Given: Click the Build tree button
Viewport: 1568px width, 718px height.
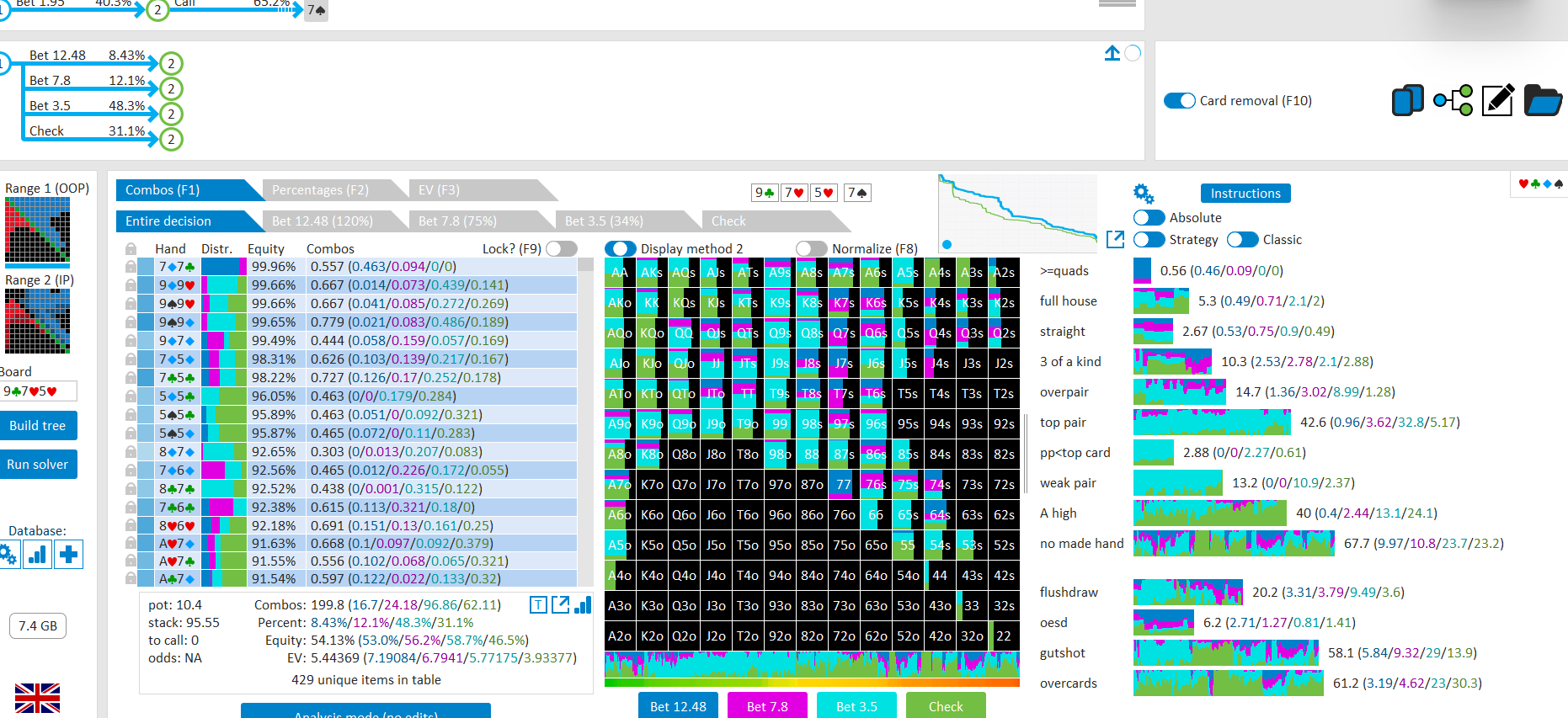Looking at the screenshot, I should [x=38, y=425].
